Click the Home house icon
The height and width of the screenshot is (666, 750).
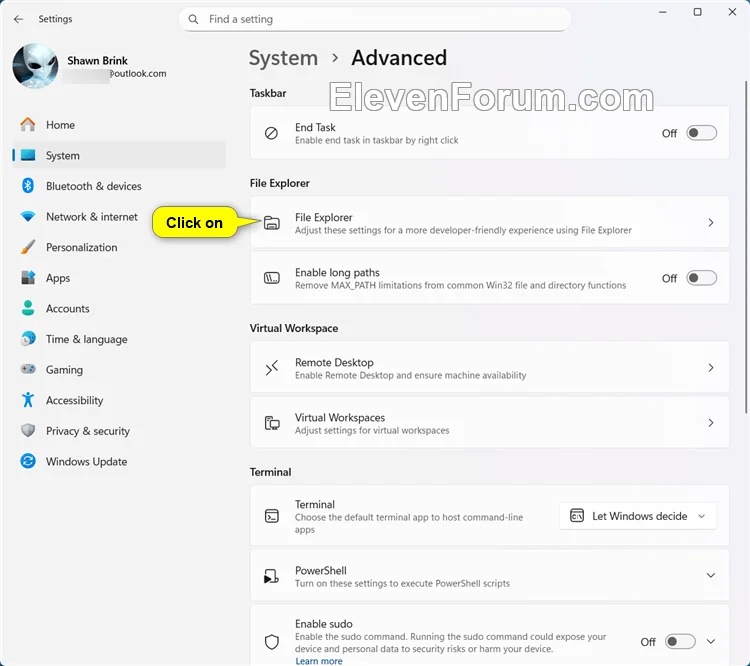[x=28, y=125]
